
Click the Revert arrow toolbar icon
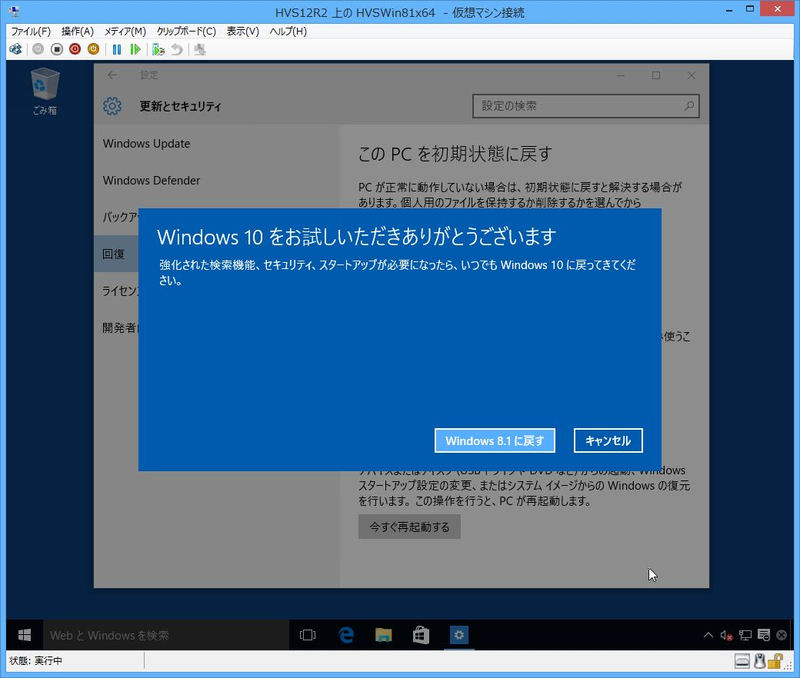tap(177, 49)
